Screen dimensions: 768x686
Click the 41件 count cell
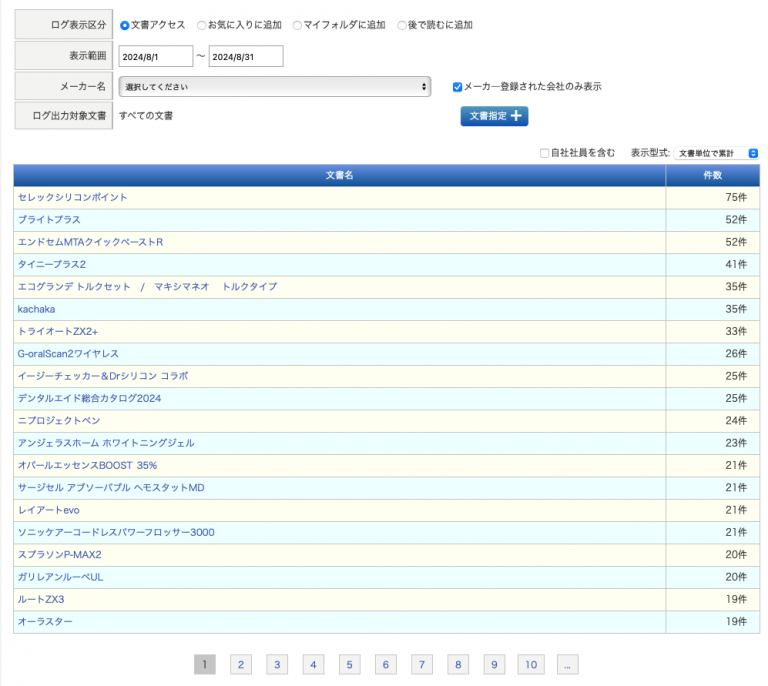pyautogui.click(x=713, y=264)
